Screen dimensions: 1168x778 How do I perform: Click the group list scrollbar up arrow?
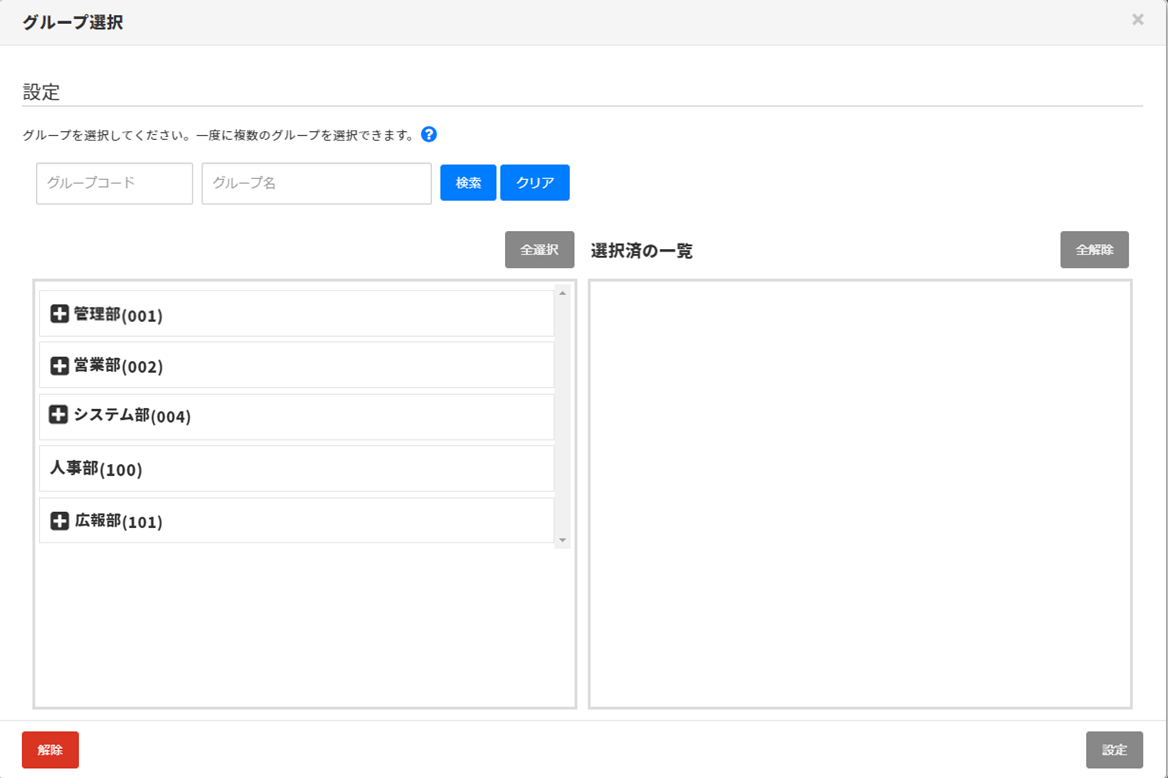[562, 293]
